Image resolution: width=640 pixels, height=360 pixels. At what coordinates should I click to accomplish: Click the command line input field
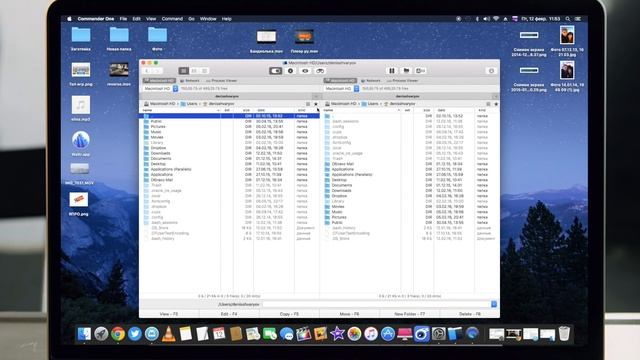(x=376, y=304)
